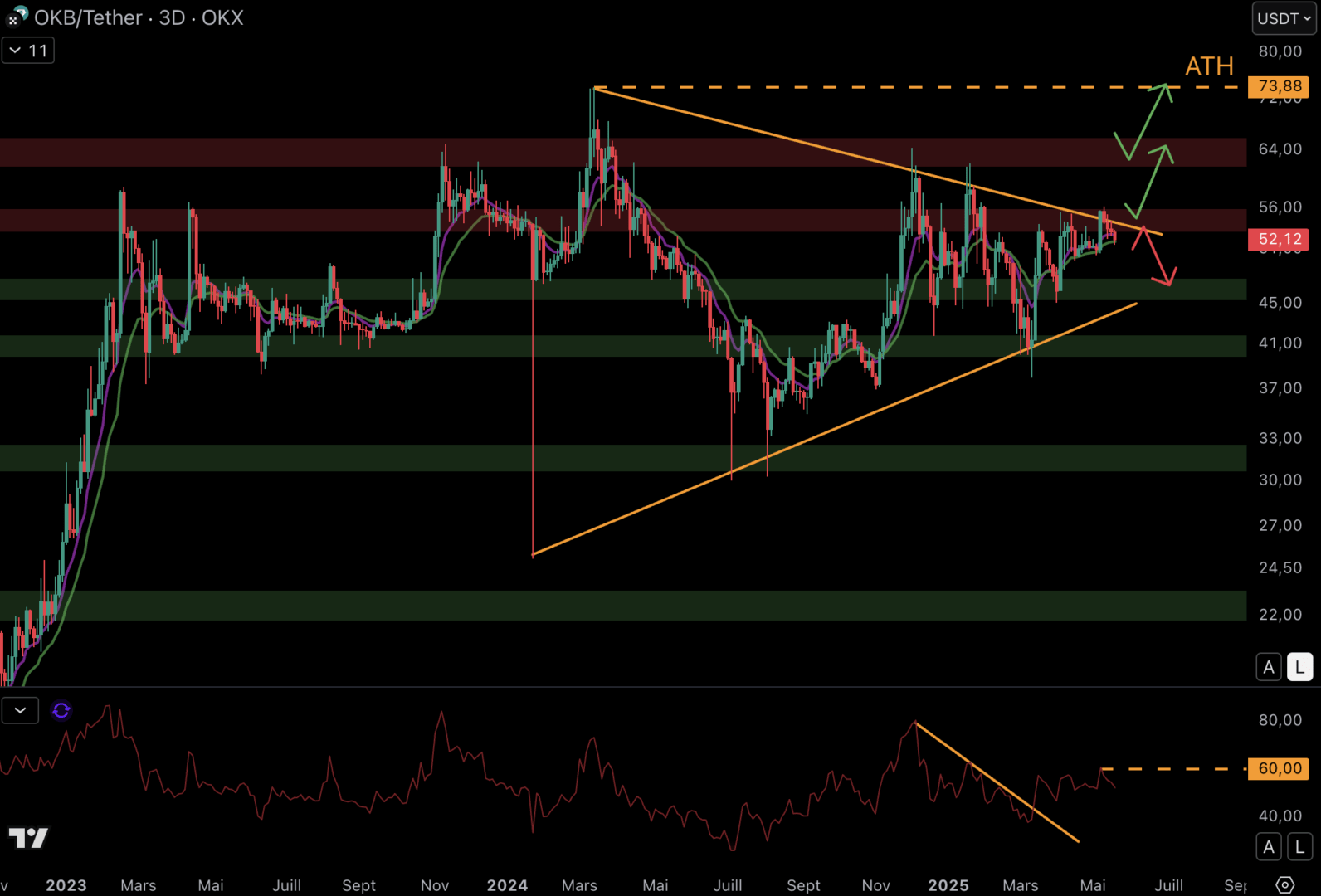Open the USDT currency dropdown
Screen dimensions: 1321x896
click(x=1284, y=18)
